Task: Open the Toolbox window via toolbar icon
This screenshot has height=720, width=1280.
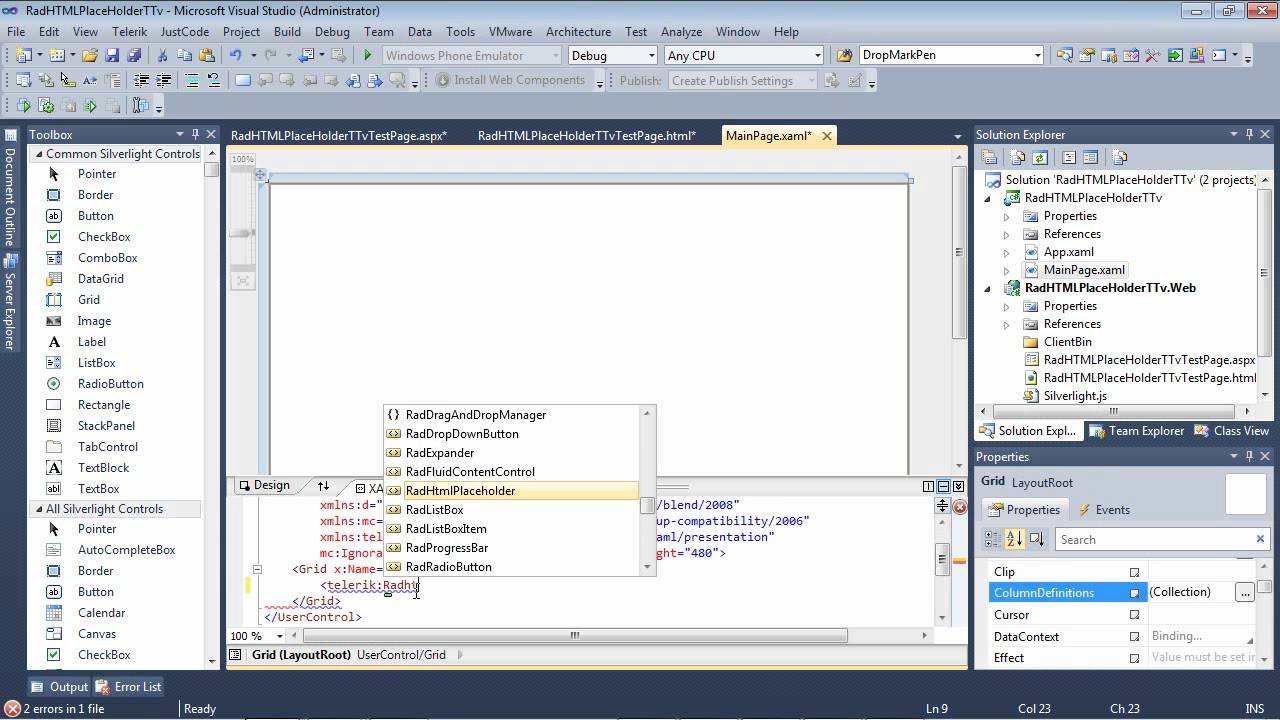Action: (x=1154, y=56)
